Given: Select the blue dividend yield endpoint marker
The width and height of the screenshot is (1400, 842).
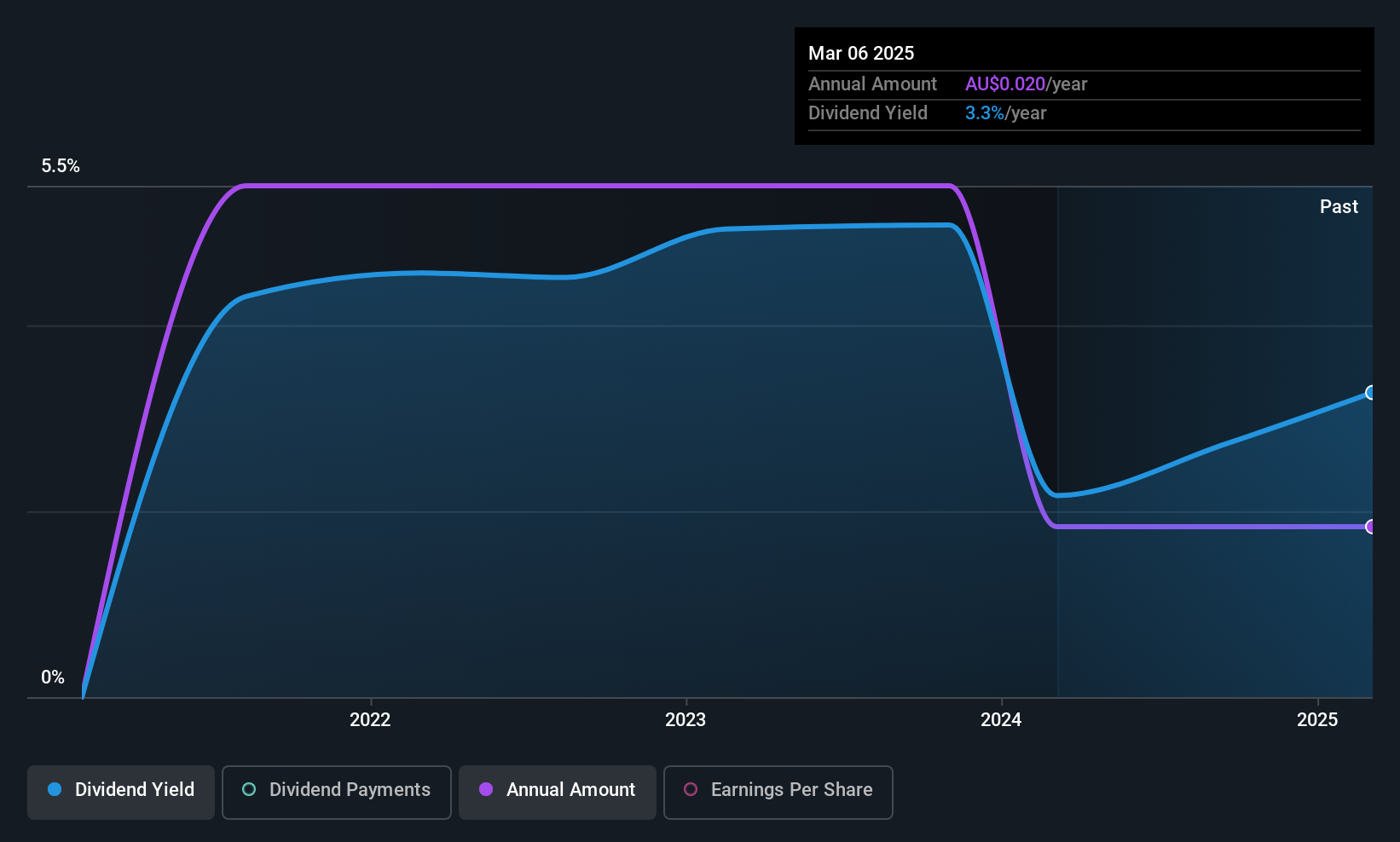Looking at the screenshot, I should tap(1371, 393).
